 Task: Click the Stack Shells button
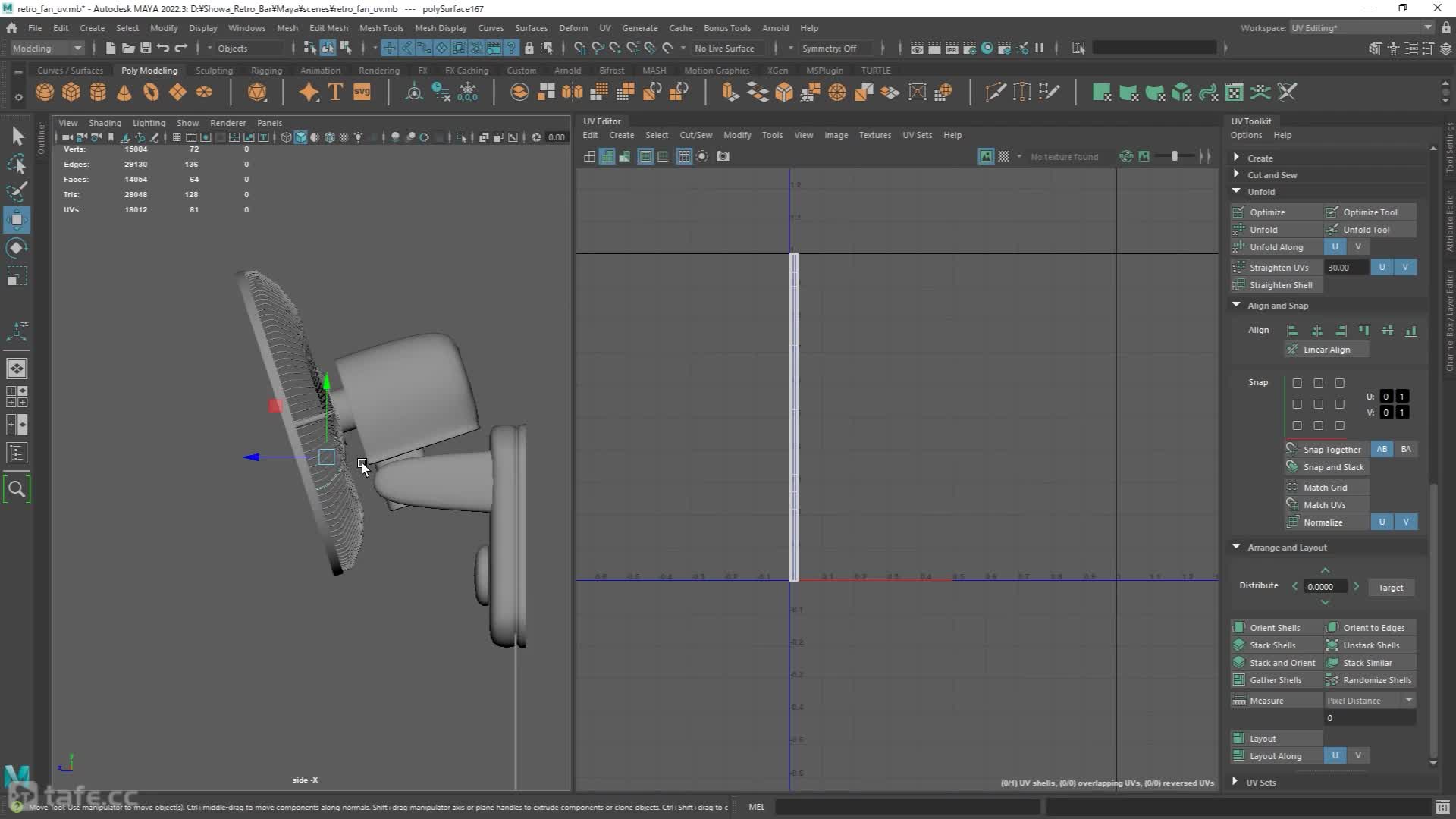coord(1276,645)
